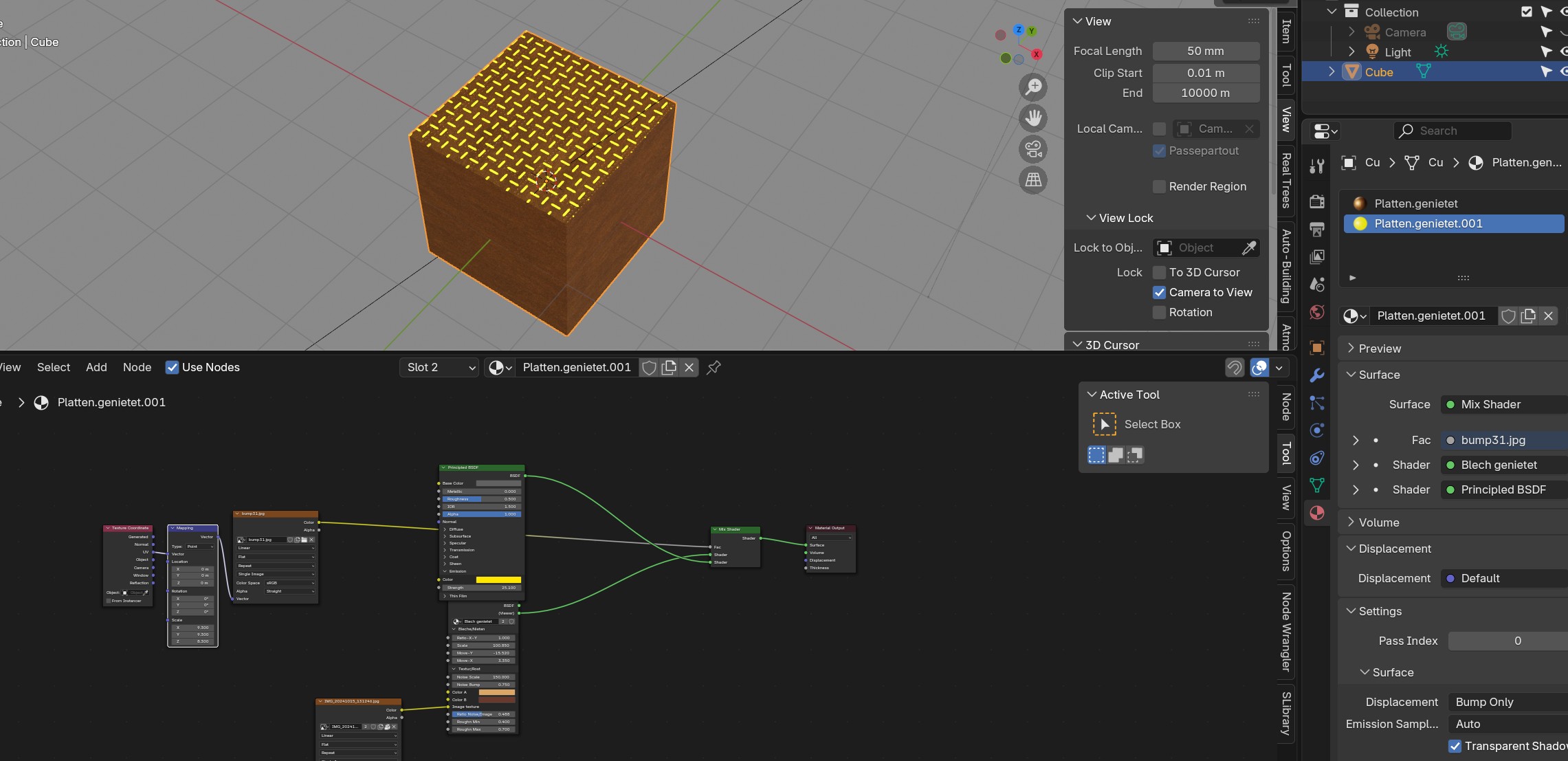Open the Slot 2 dropdown
The height and width of the screenshot is (761, 1568).
[x=440, y=367]
